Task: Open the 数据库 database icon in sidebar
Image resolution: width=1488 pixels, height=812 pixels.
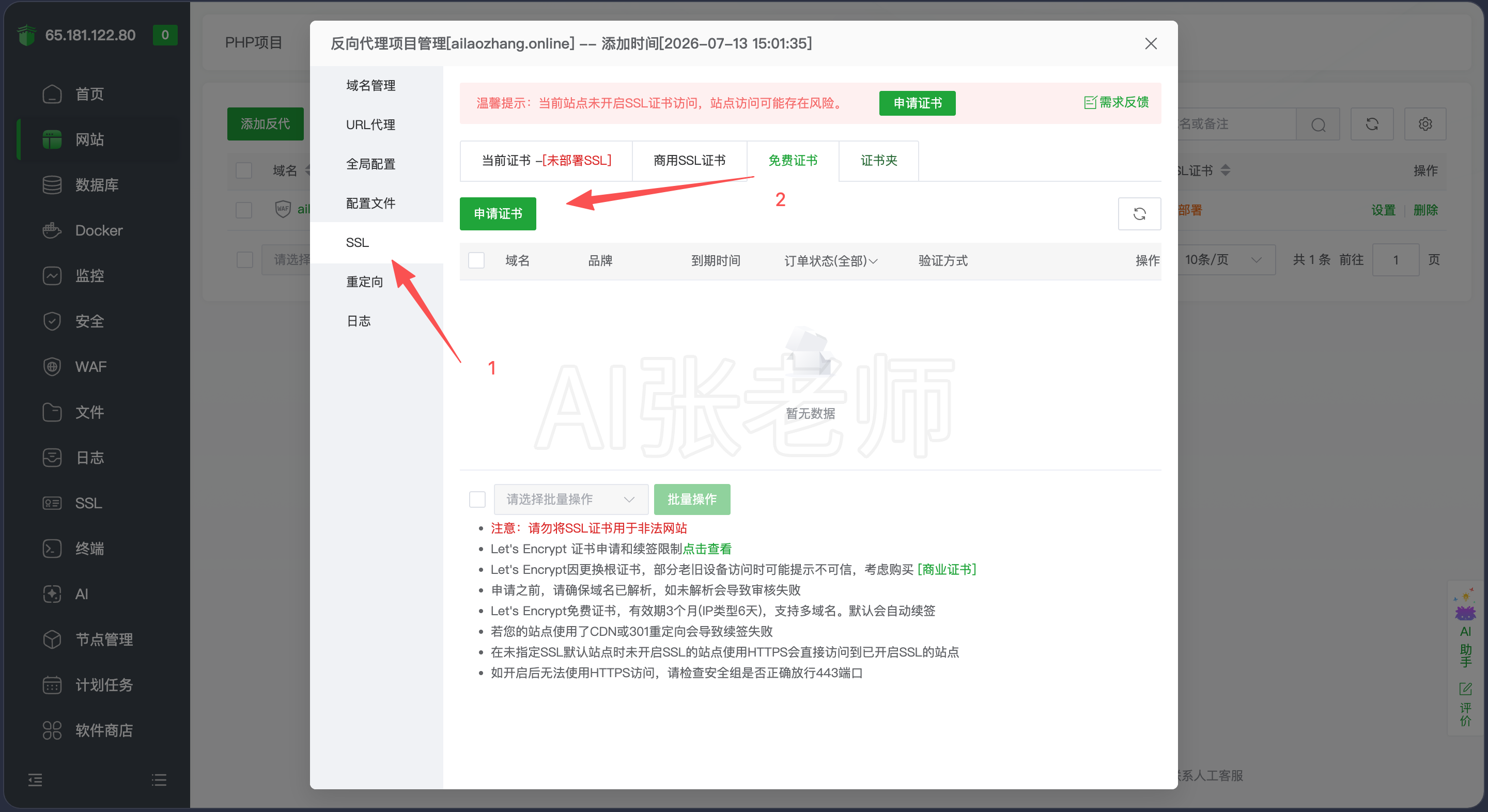Action: 52,185
